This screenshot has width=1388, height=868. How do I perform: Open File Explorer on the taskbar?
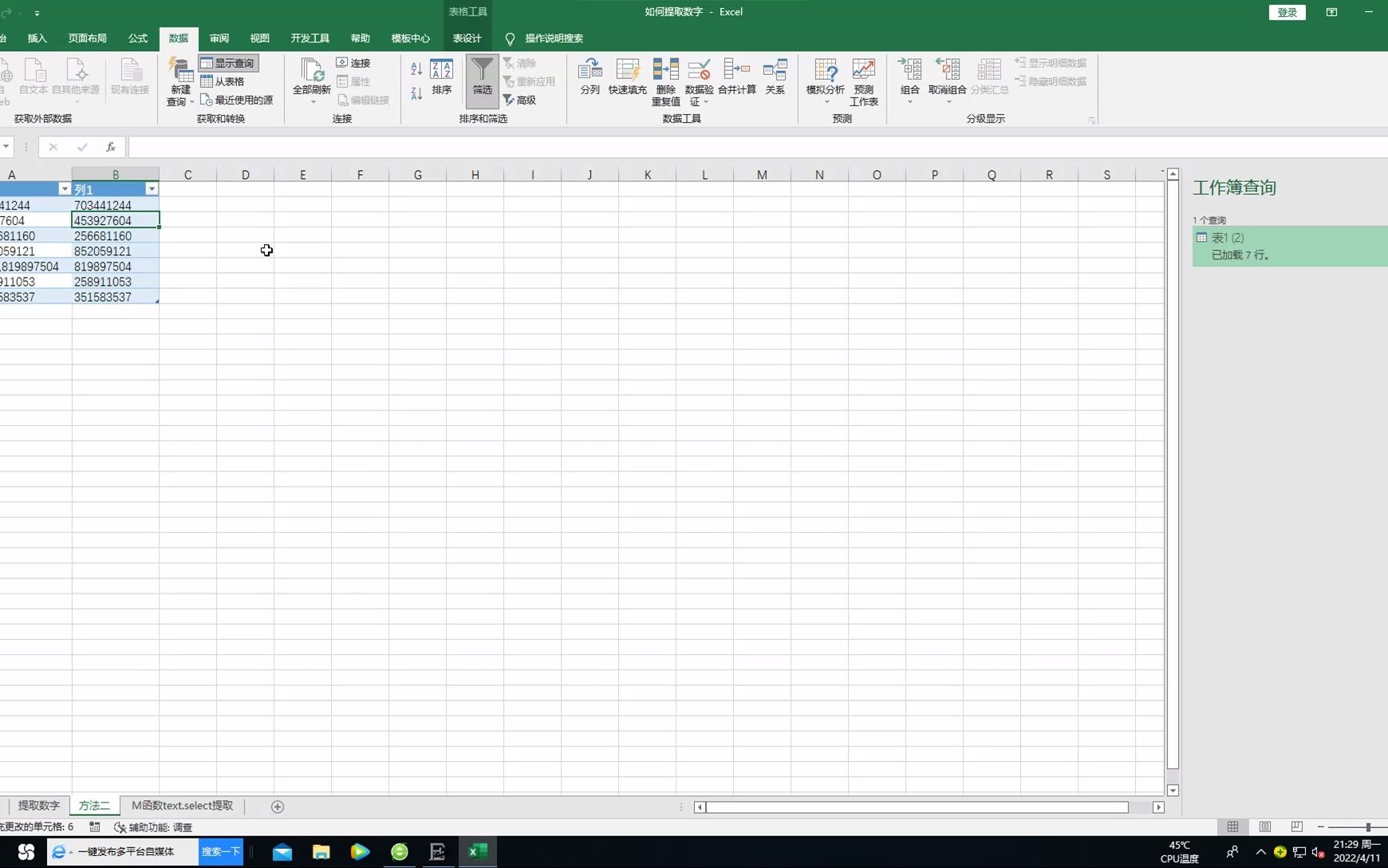point(321,852)
